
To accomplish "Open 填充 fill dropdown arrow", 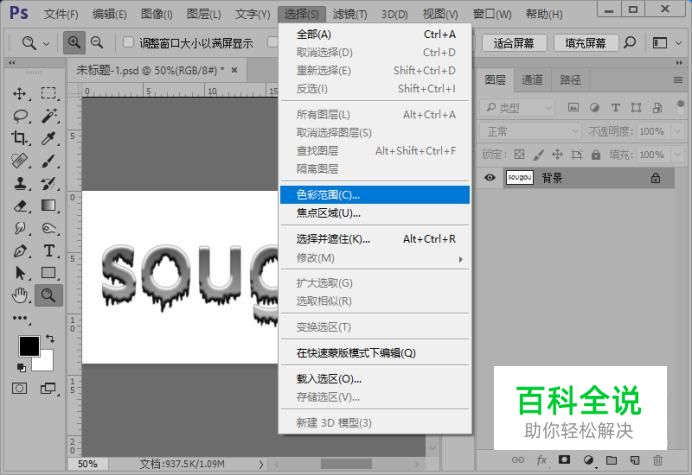I will click(677, 155).
